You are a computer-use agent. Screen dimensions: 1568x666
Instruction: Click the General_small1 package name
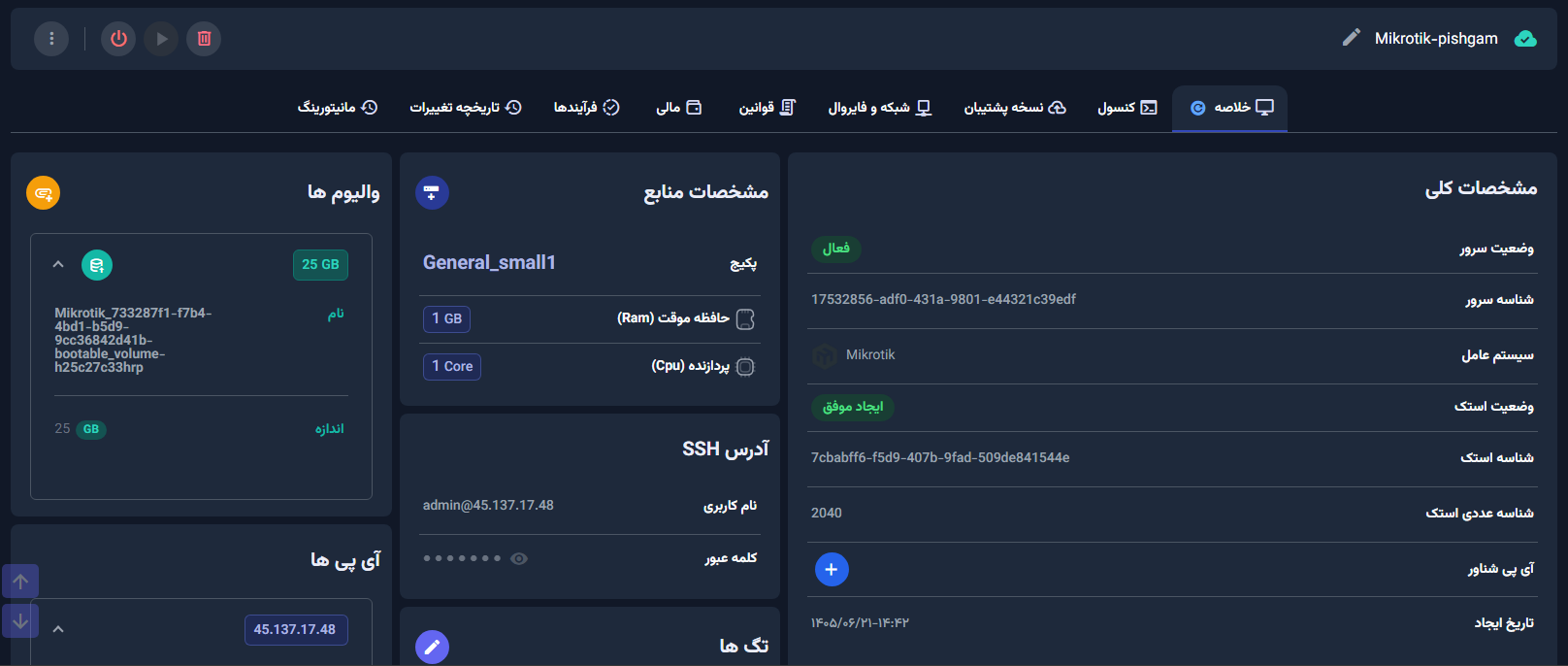coord(489,262)
